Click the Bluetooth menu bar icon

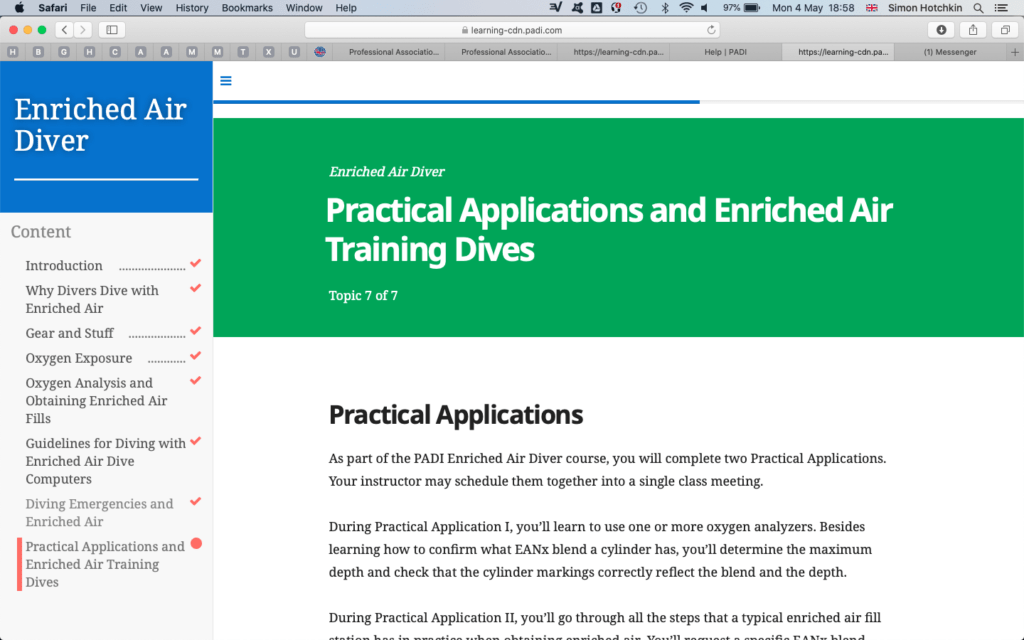pos(664,8)
